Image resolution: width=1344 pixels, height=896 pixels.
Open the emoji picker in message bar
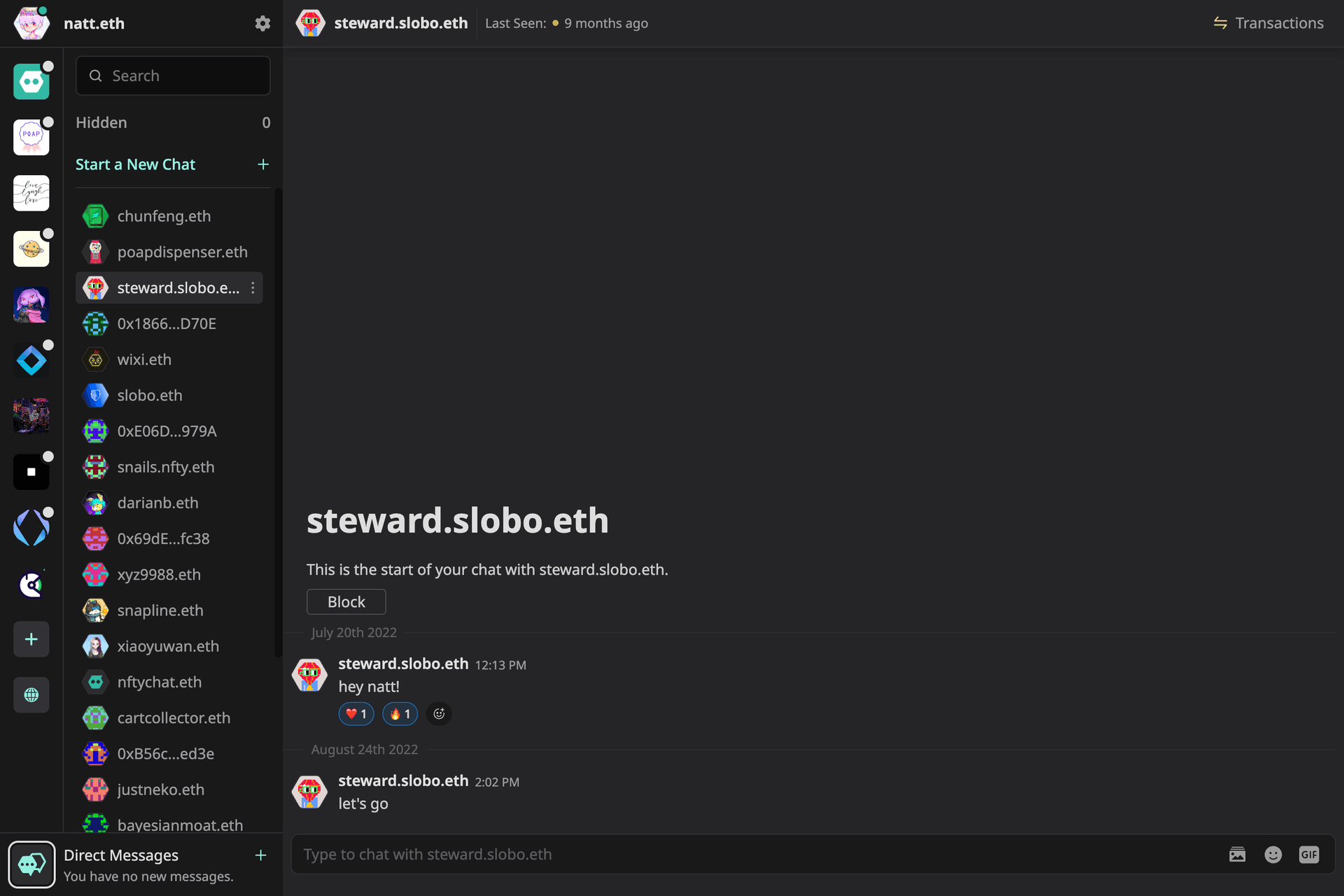coord(1273,854)
